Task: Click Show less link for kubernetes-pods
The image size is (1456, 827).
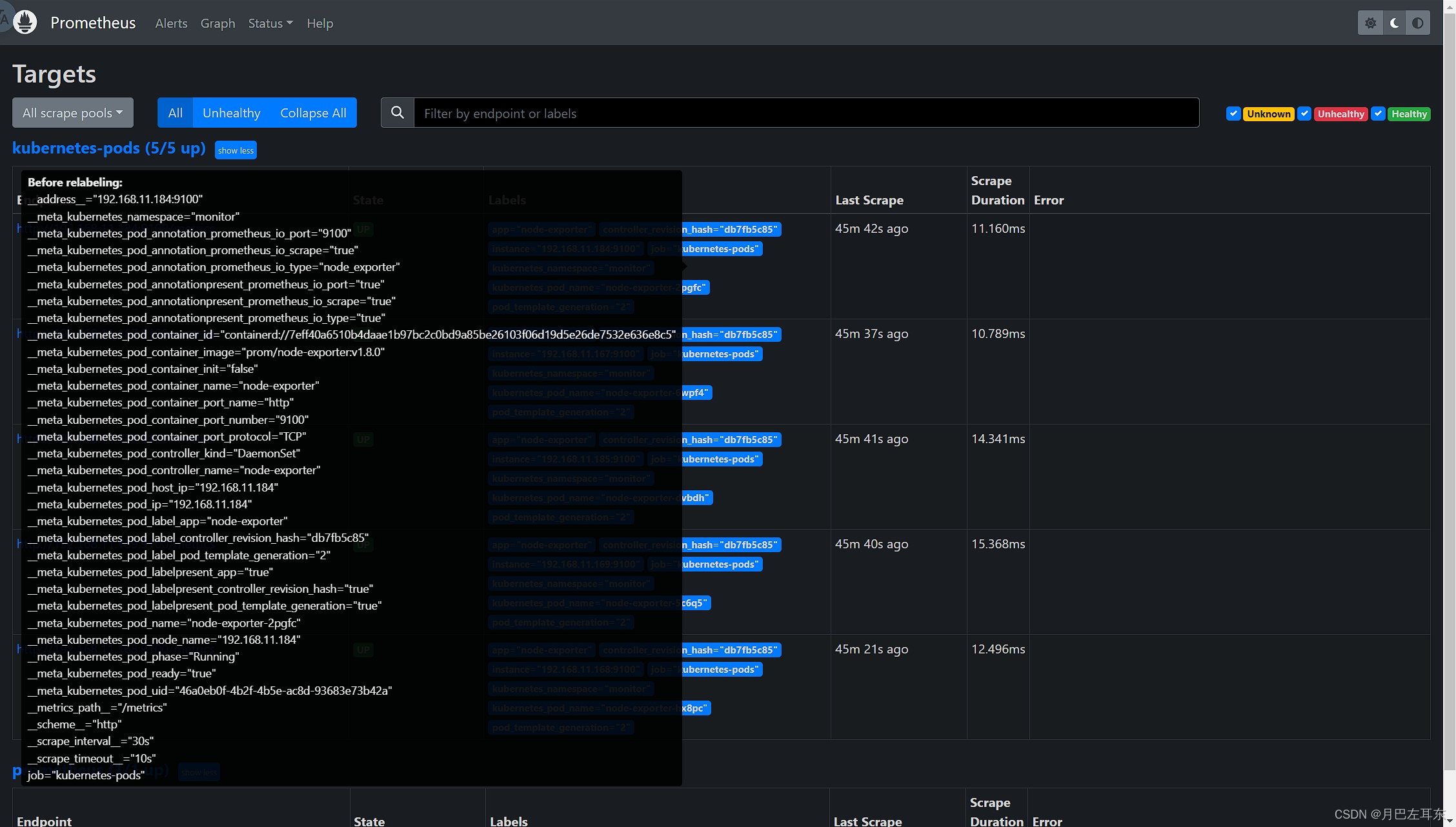Action: pyautogui.click(x=235, y=149)
